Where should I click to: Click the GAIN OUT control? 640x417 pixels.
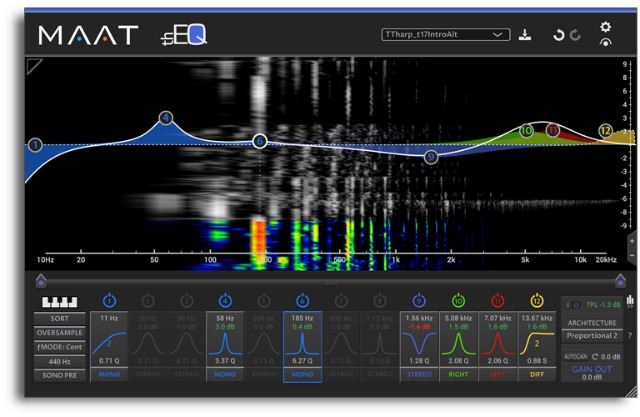click(x=592, y=373)
